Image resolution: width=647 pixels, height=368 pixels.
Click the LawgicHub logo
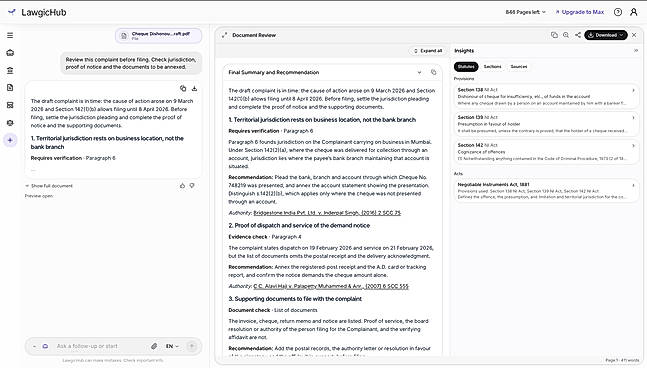coord(38,12)
